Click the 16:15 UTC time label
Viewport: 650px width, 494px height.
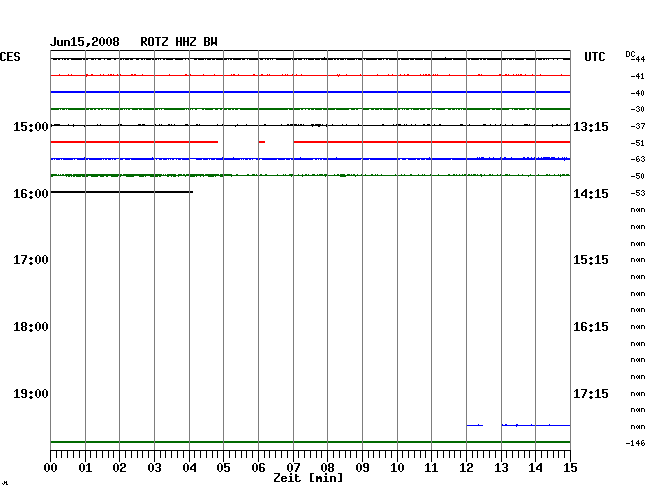(x=591, y=327)
